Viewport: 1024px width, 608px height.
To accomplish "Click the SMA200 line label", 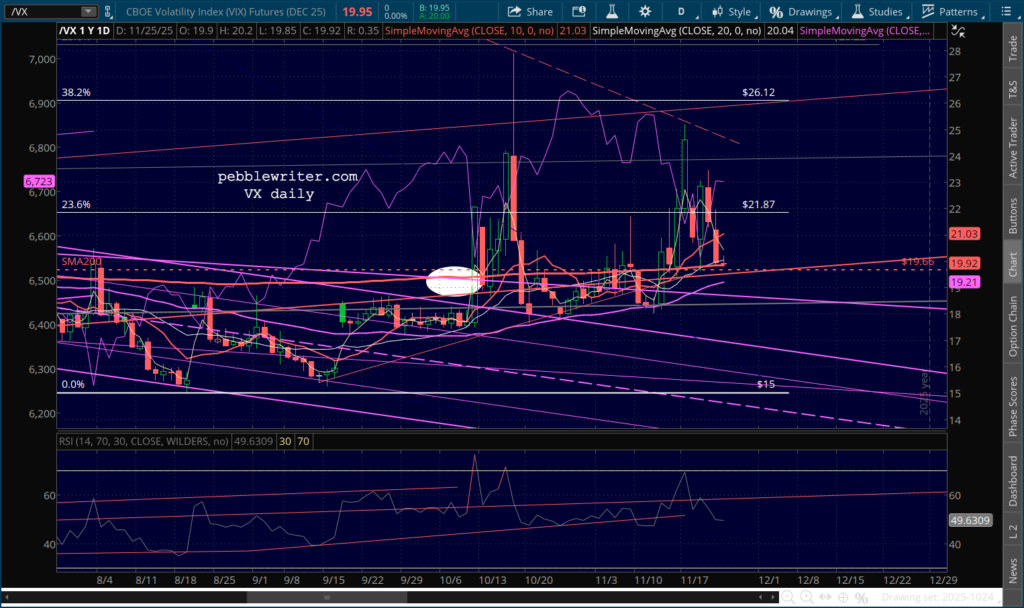I will click(x=82, y=261).
